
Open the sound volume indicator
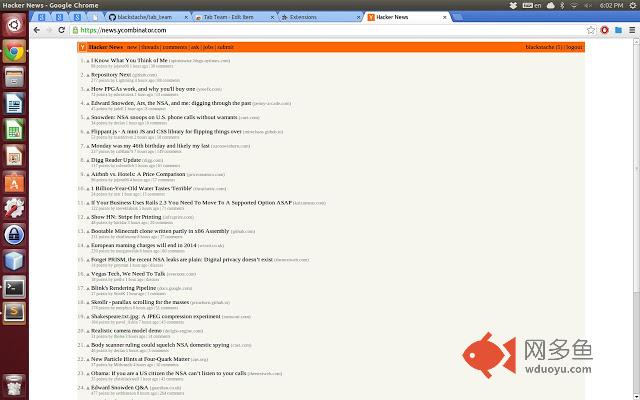point(588,5)
